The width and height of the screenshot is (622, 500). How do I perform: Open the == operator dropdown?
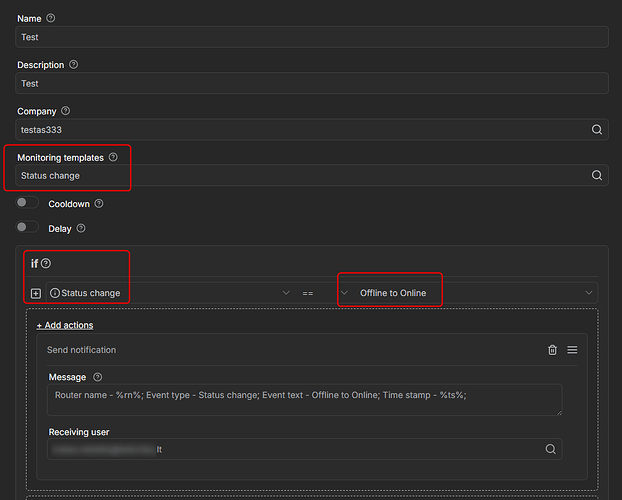point(324,293)
